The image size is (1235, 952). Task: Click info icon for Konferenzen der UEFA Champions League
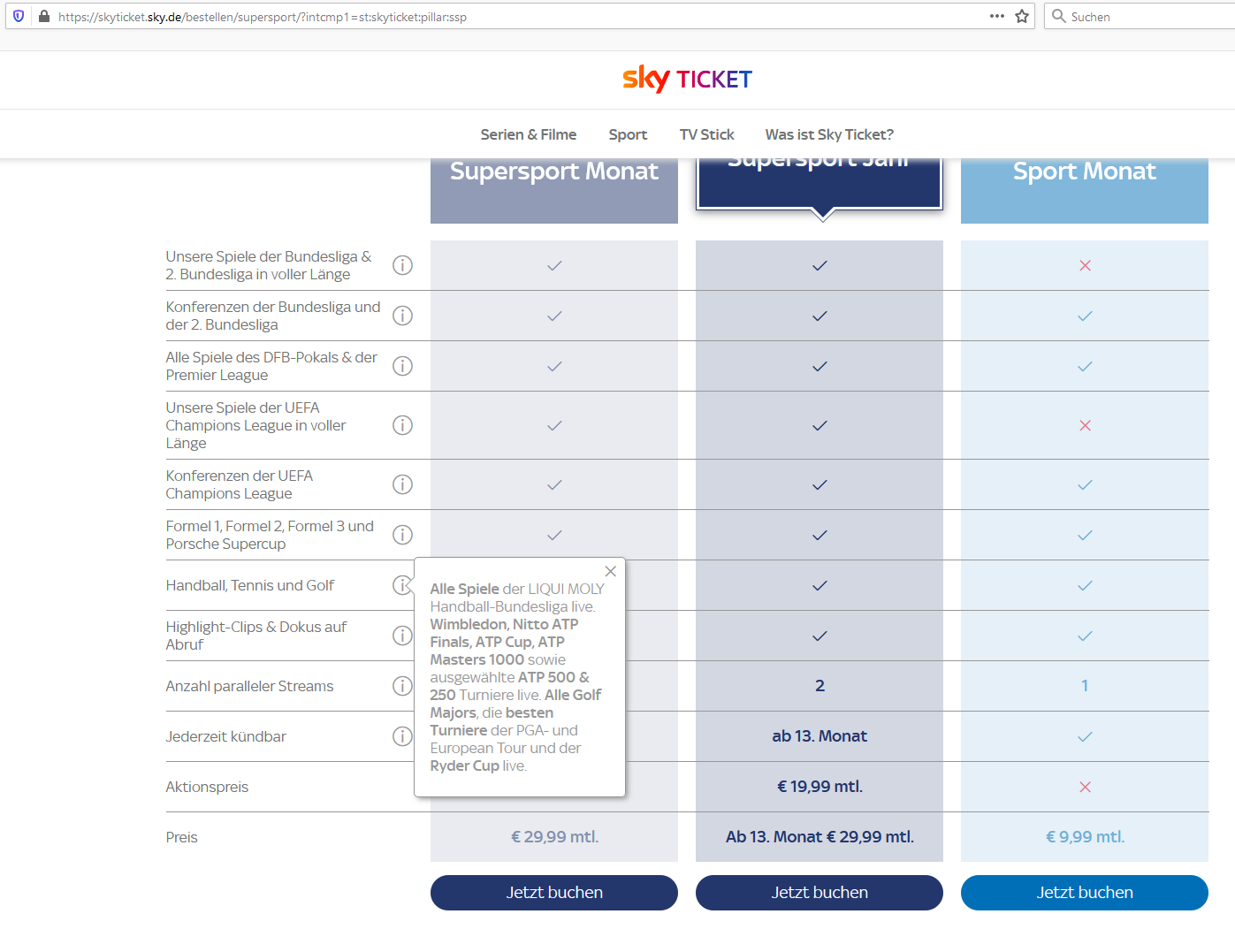[x=402, y=484]
